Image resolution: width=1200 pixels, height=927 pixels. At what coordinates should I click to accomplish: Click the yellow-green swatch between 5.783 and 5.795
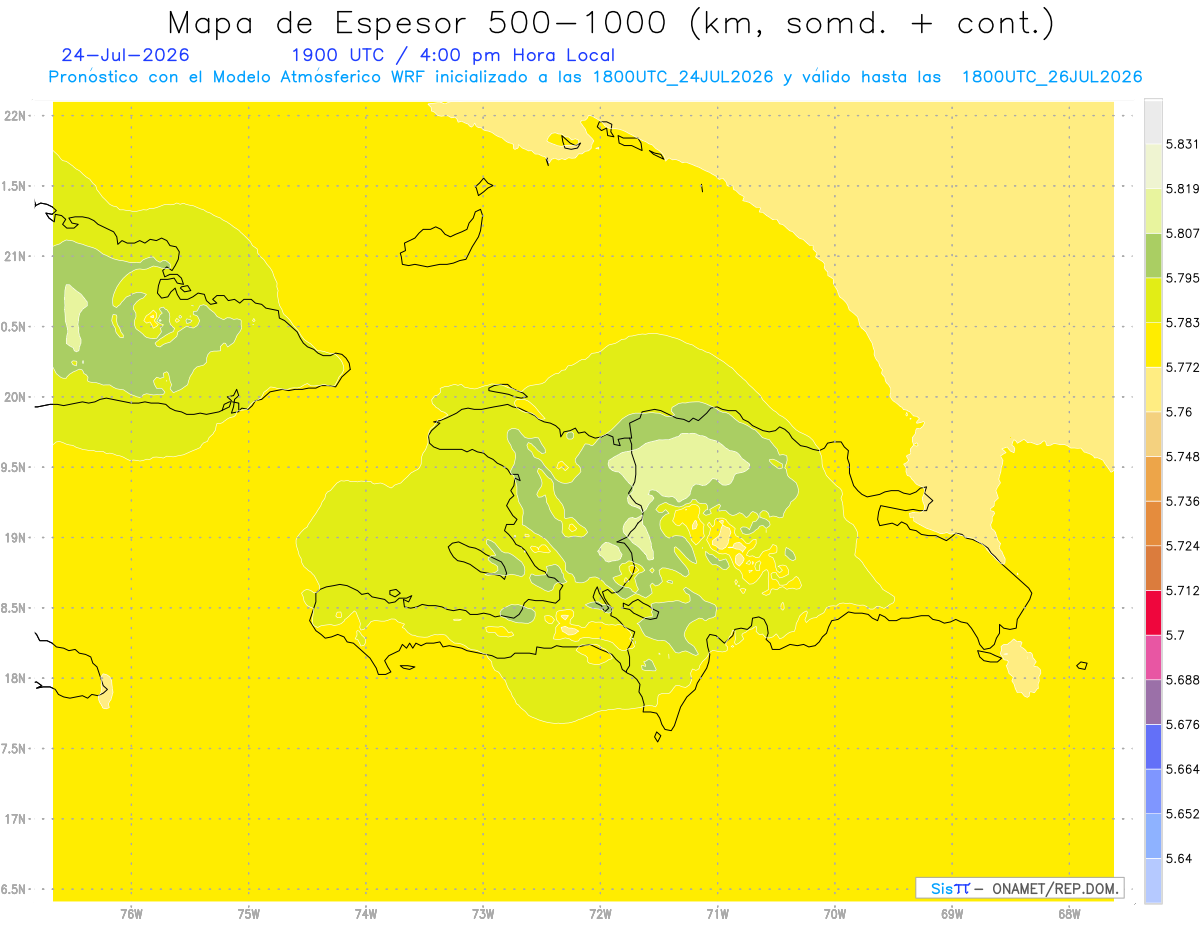[1153, 300]
